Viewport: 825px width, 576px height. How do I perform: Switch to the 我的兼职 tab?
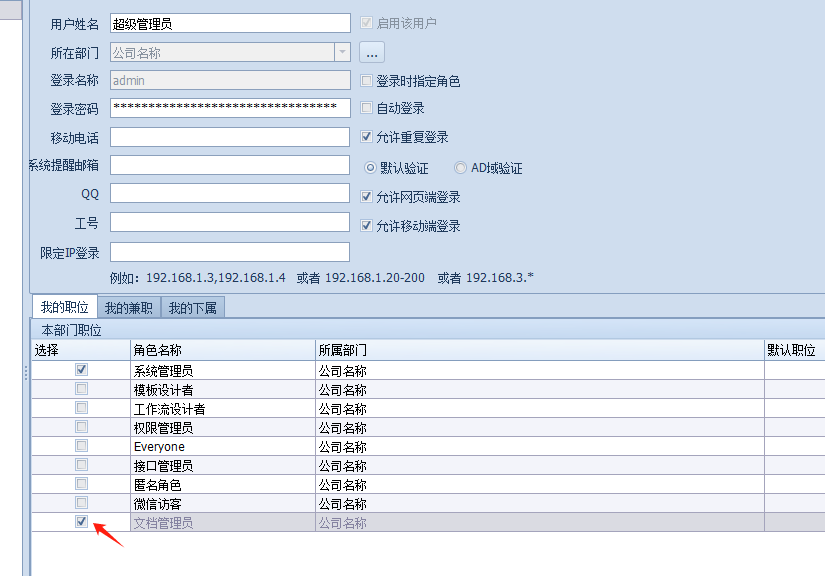click(129, 308)
